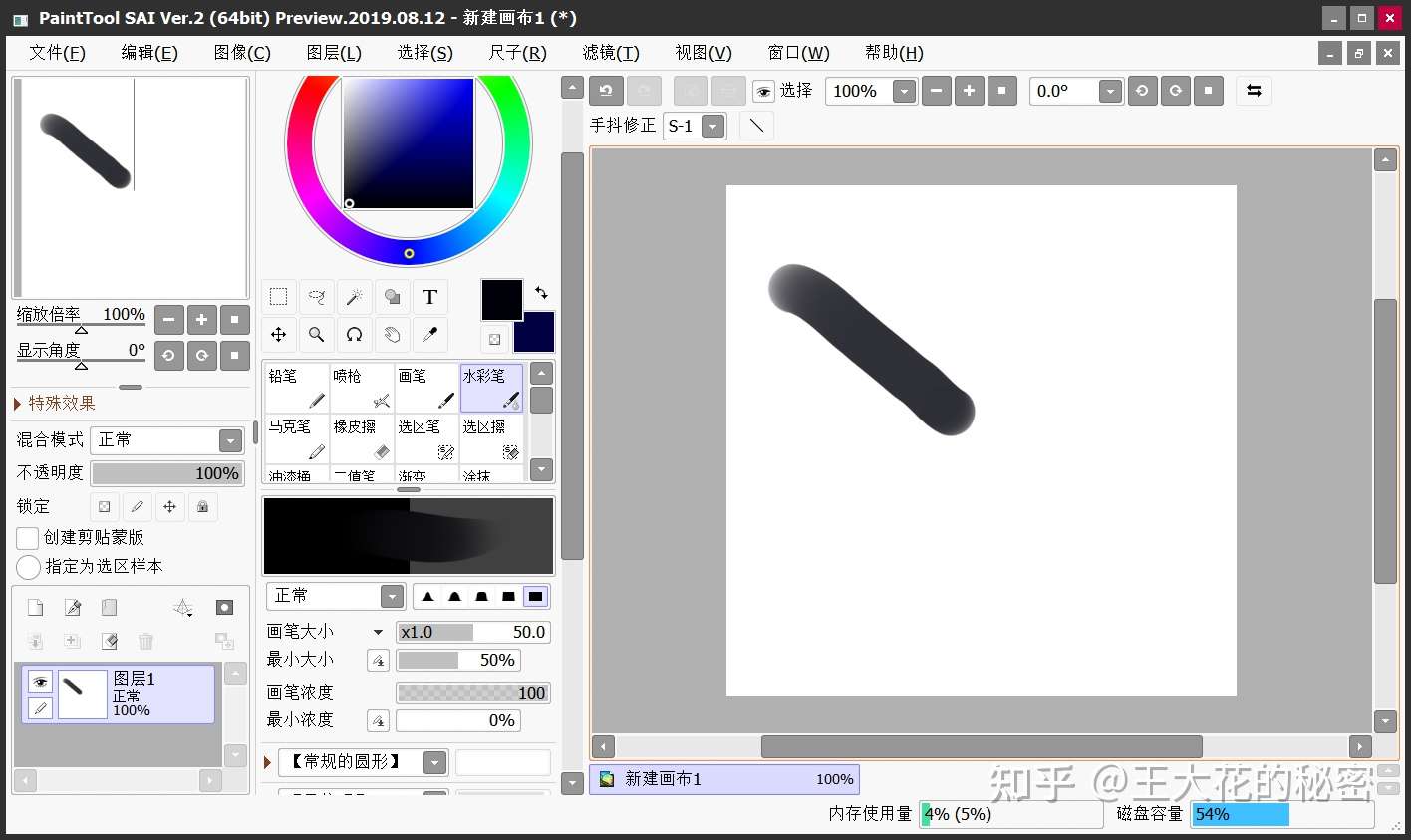Create a new layer in the layers panel
Image resolution: width=1411 pixels, height=840 pixels.
[35, 606]
